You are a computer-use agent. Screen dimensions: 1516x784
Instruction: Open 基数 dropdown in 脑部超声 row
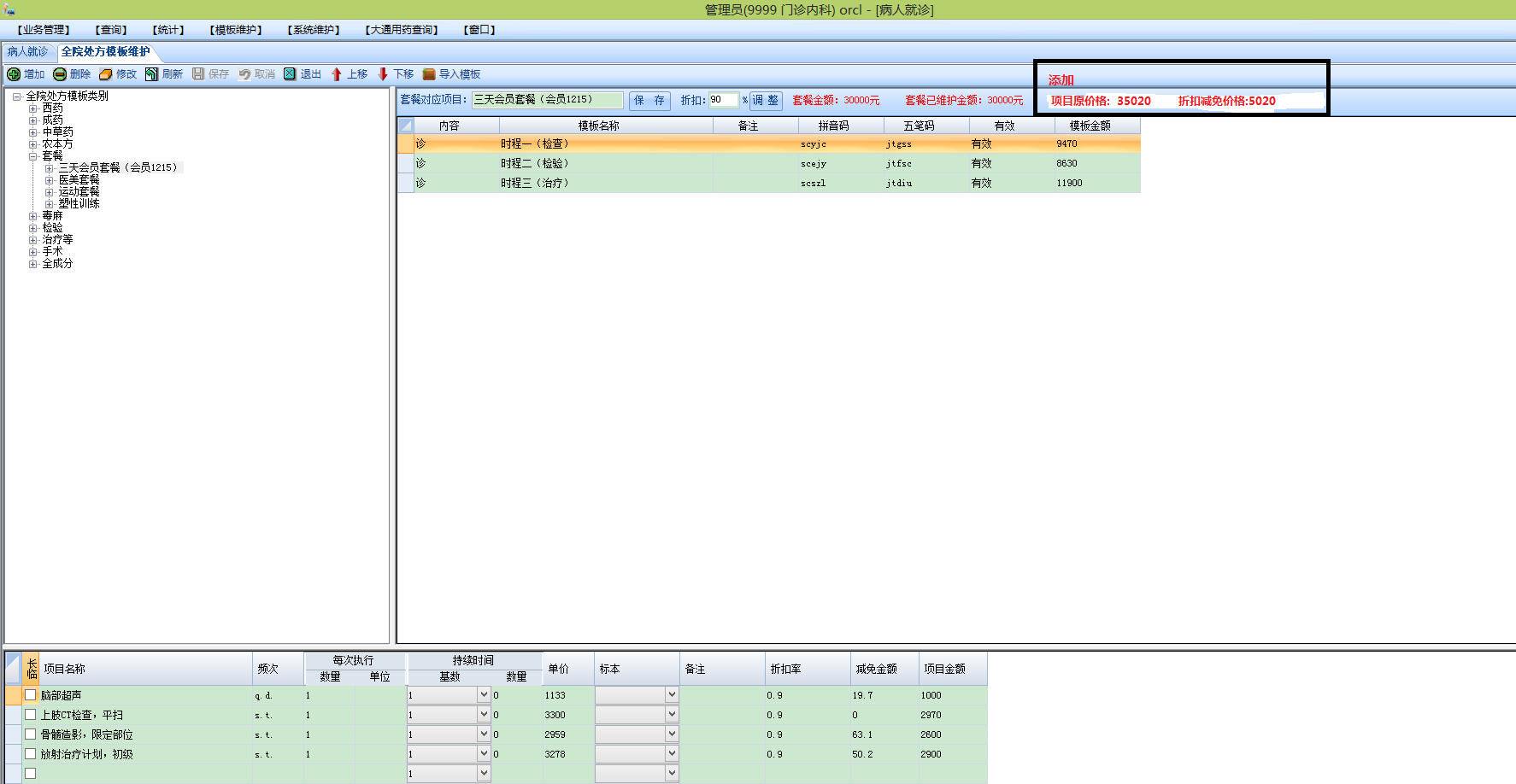[x=484, y=695]
